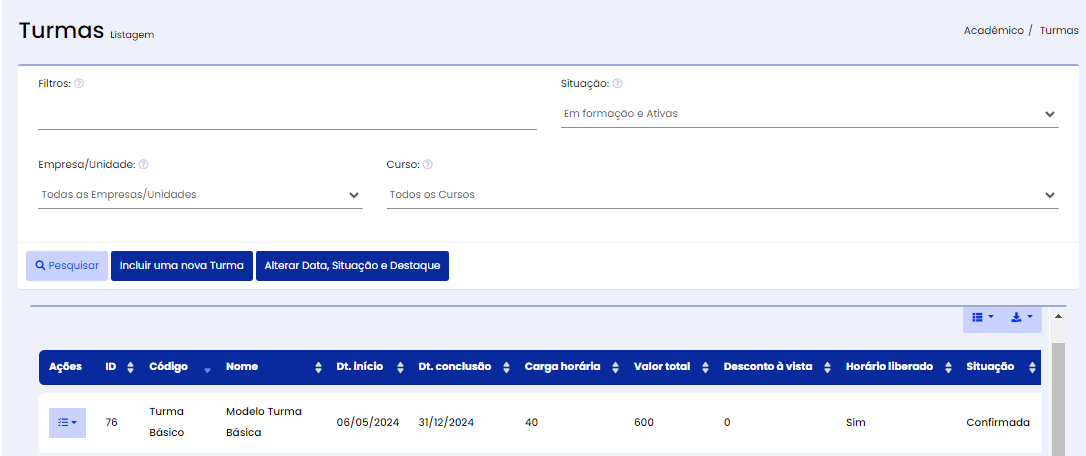This screenshot has width=1086, height=456.
Task: Click the help icon beside Situação label
Action: (x=617, y=83)
